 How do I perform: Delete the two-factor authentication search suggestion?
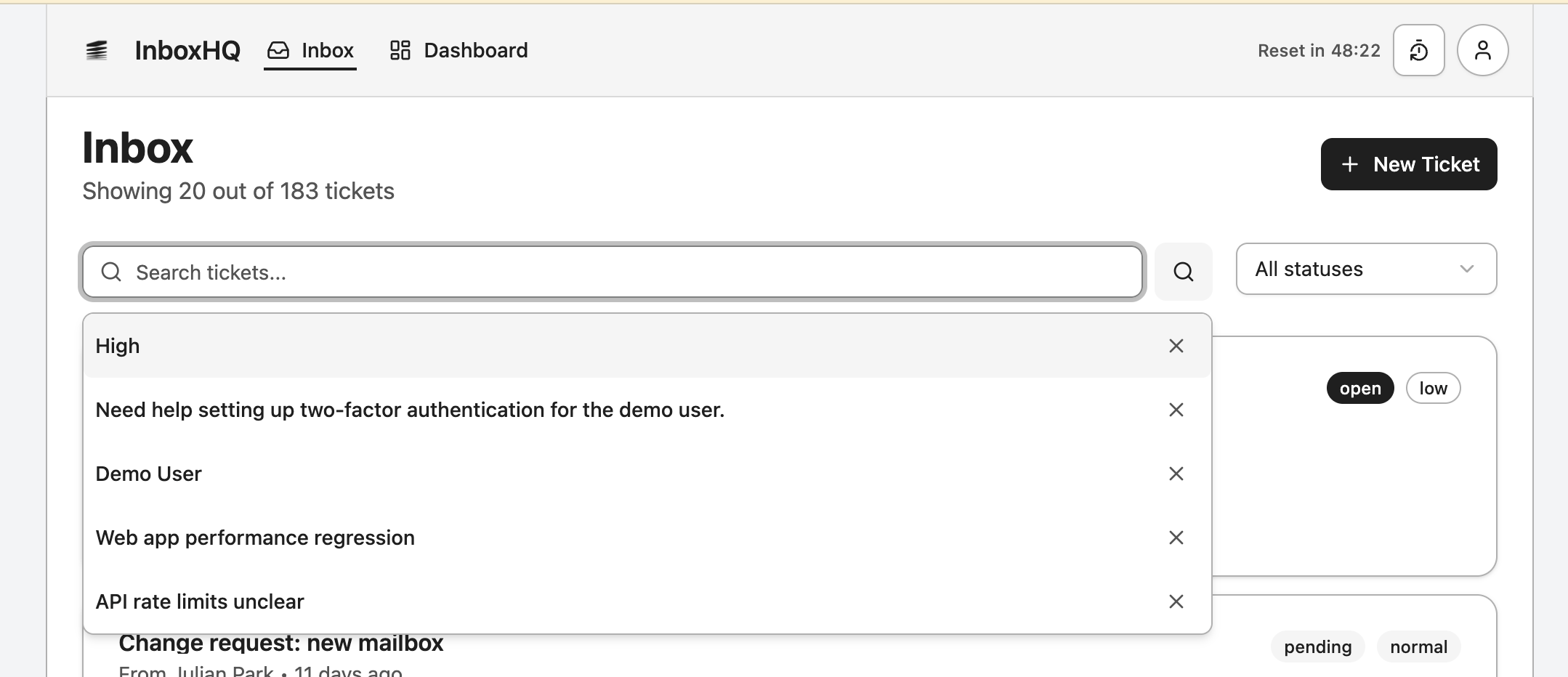coord(1176,410)
